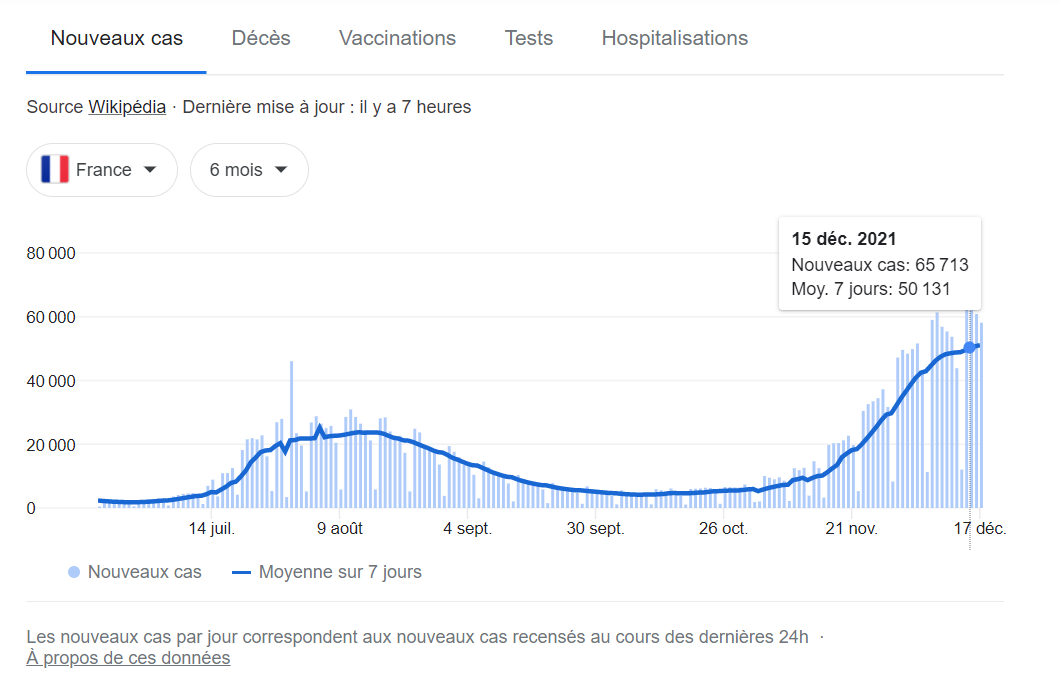The image size is (1060, 700).
Task: Open the Décès tab
Action: point(261,39)
